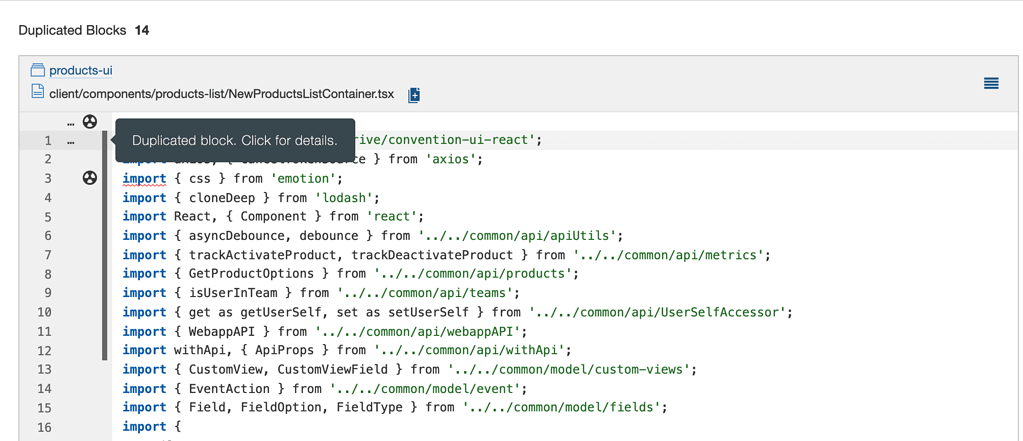Open the NewProductsListContainer.tsx file path
Viewport: 1023px width, 441px height.
click(221, 93)
